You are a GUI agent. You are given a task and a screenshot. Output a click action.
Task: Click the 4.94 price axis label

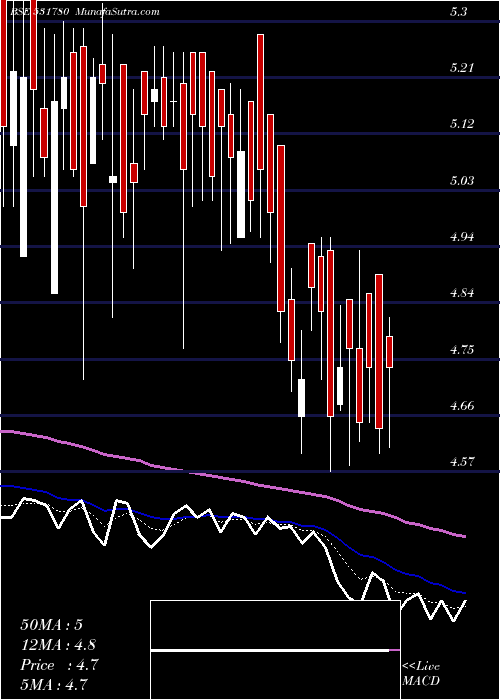click(462, 237)
